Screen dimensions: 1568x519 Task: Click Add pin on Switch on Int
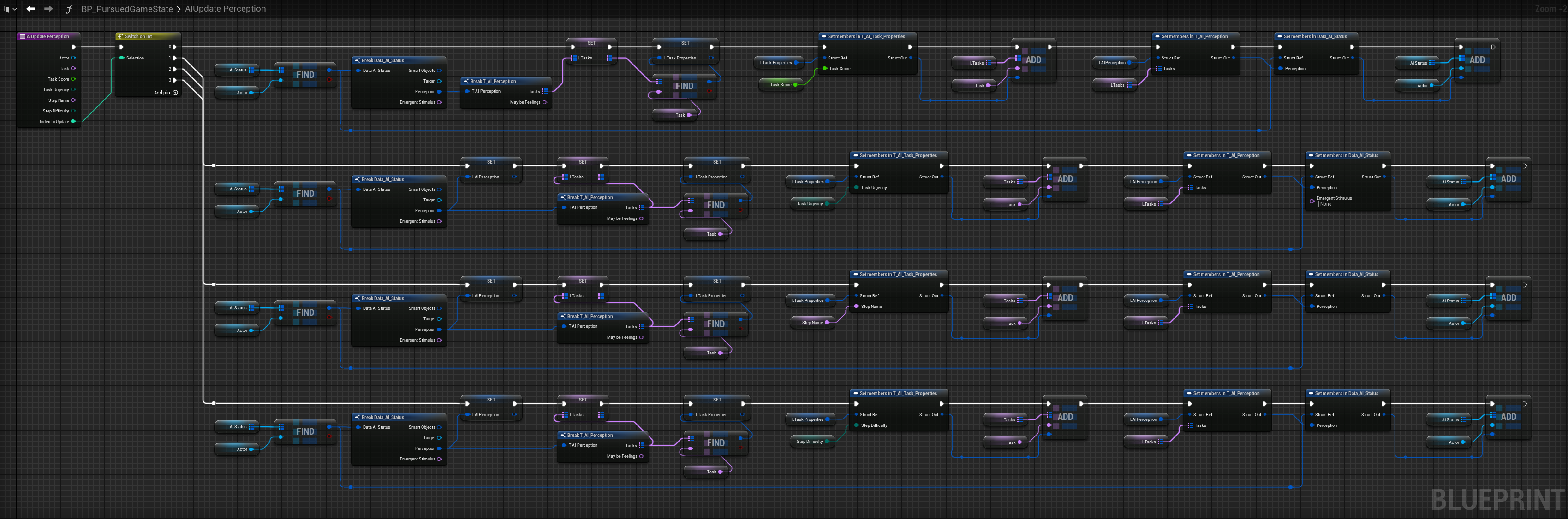click(175, 93)
